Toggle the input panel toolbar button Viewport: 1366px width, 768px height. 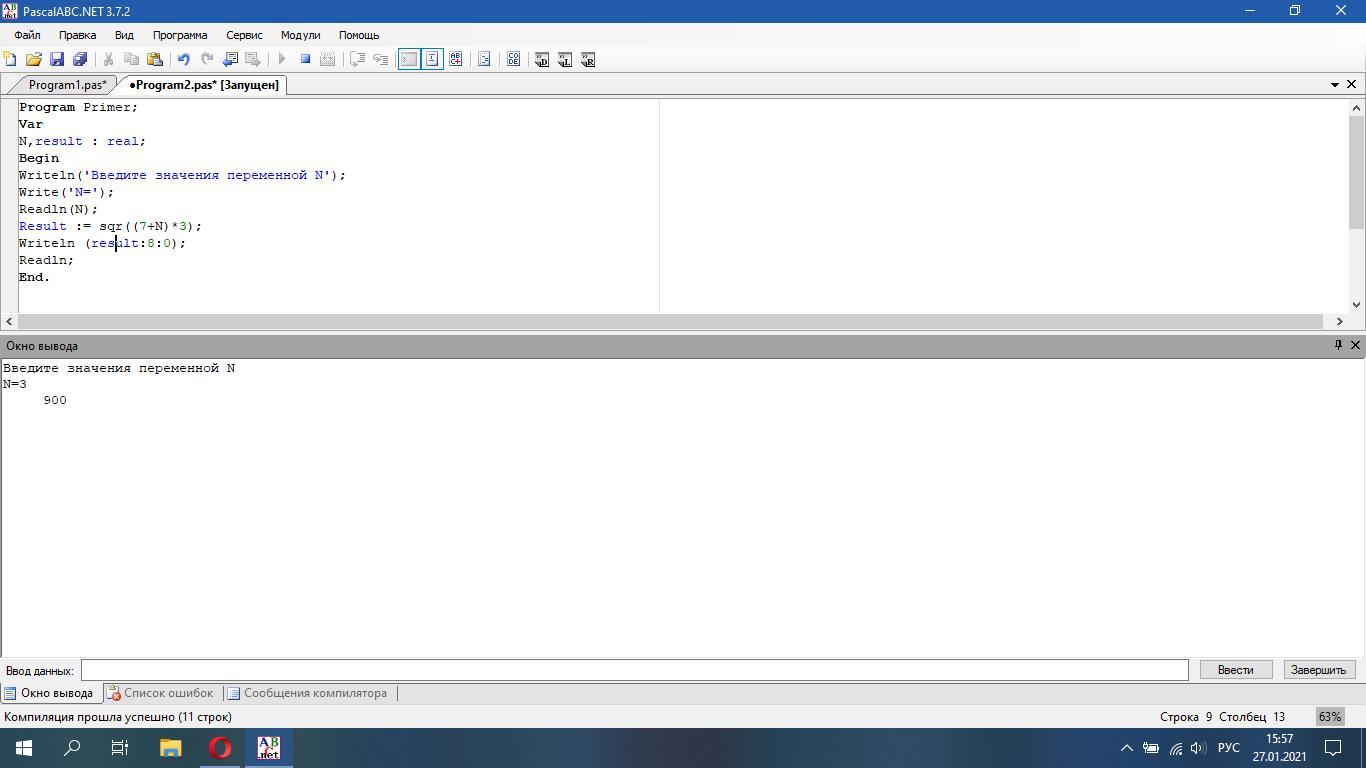tap(432, 59)
